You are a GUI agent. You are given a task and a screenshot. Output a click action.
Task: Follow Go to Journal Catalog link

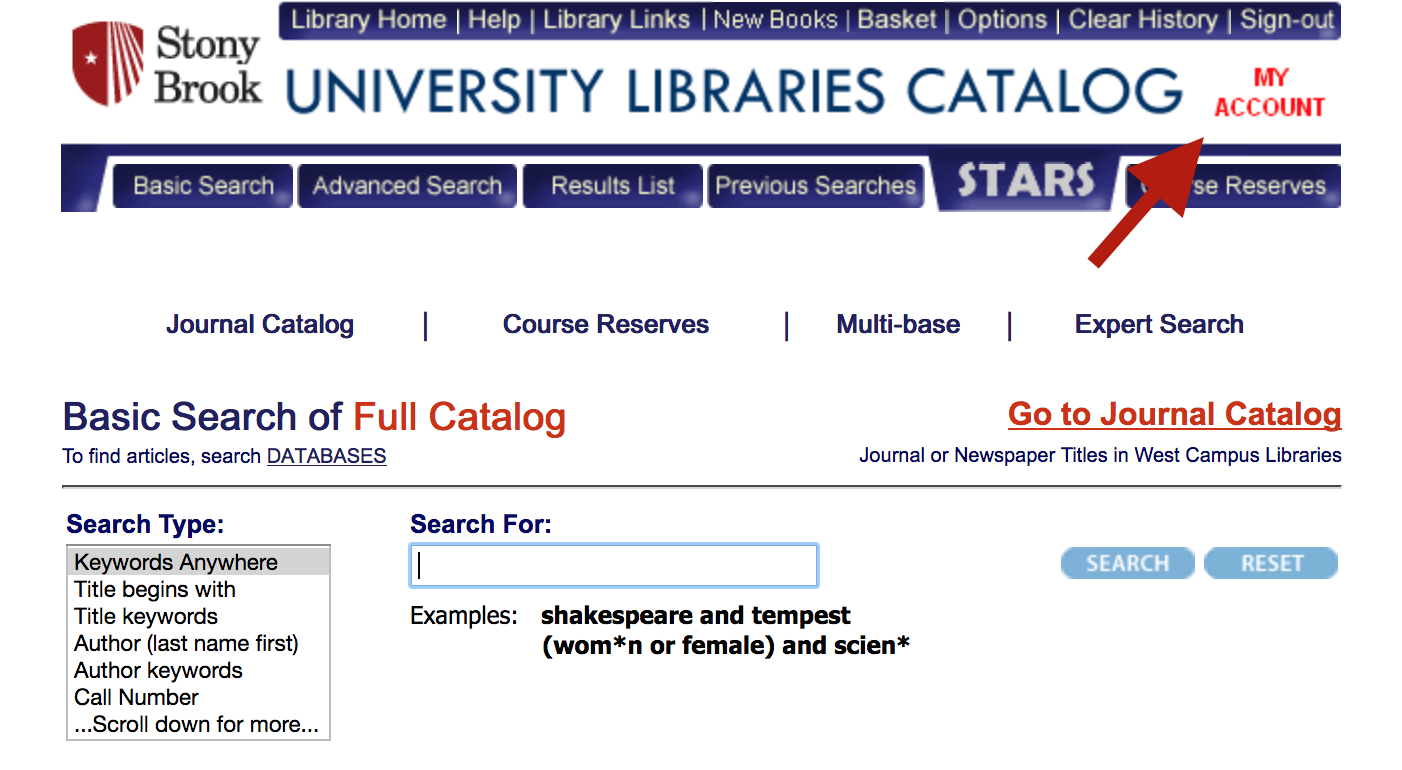[x=1175, y=414]
